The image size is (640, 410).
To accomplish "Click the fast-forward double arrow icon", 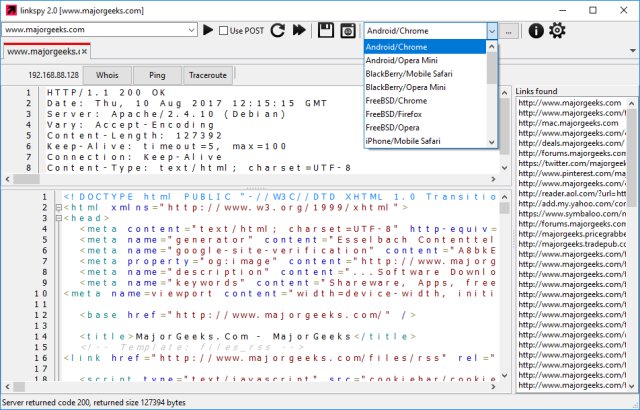I will [x=299, y=31].
